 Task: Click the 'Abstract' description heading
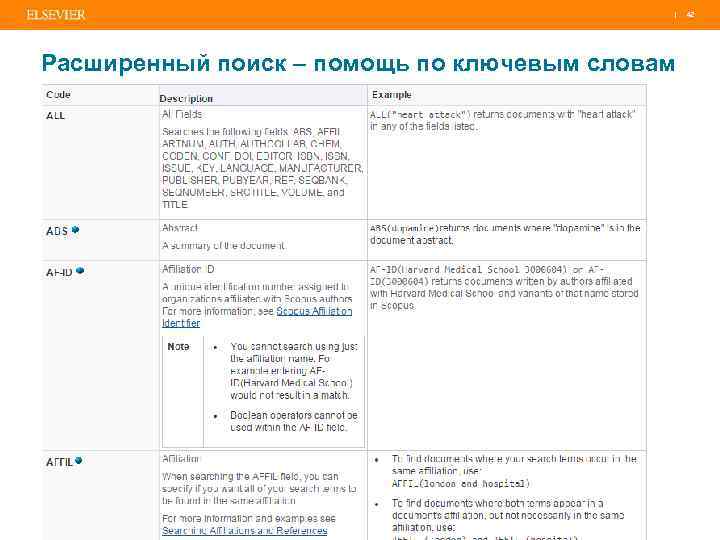click(180, 228)
